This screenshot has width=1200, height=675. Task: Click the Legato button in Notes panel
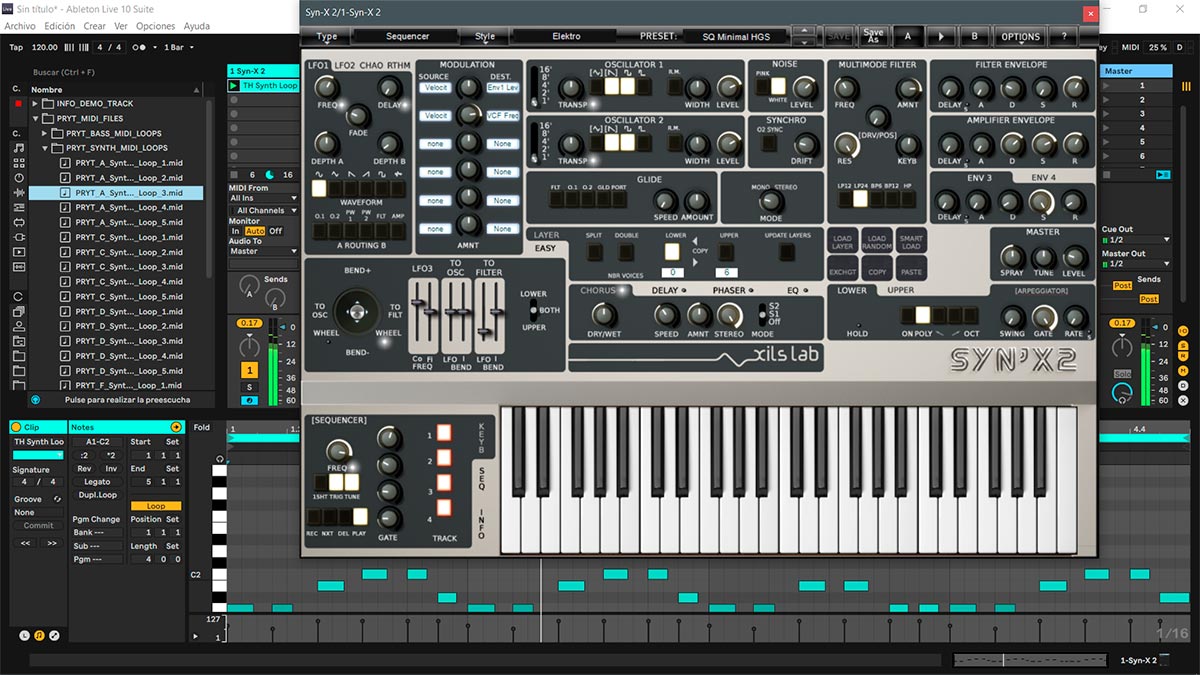98,482
